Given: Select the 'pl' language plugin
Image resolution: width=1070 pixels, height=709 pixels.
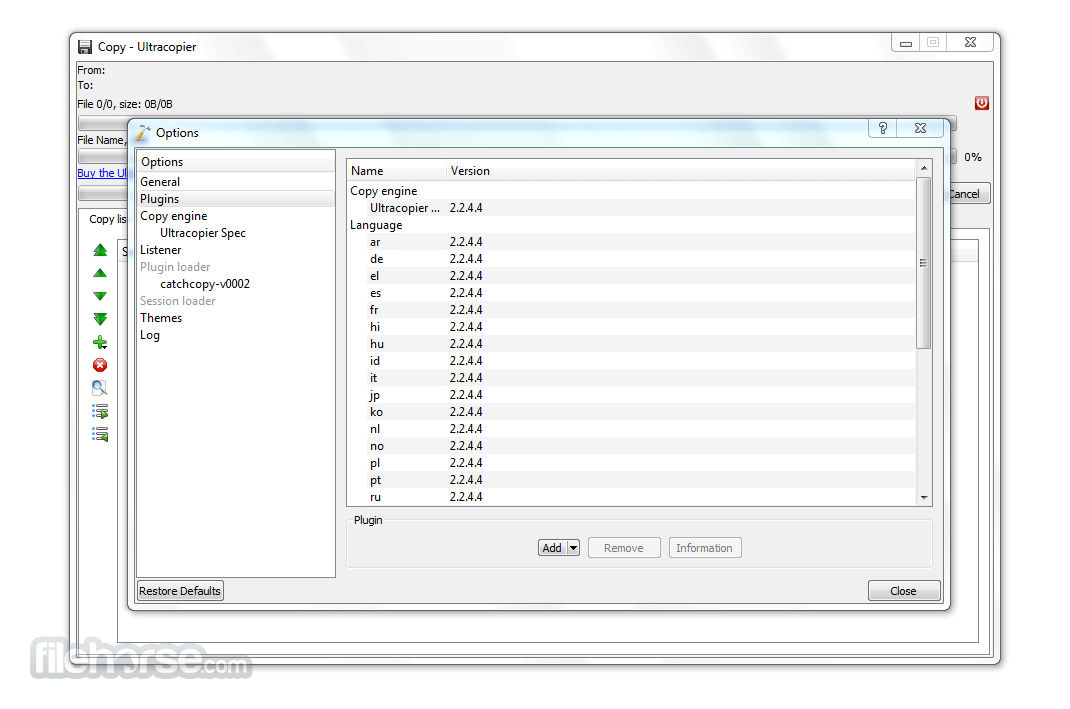Looking at the screenshot, I should tap(631, 463).
